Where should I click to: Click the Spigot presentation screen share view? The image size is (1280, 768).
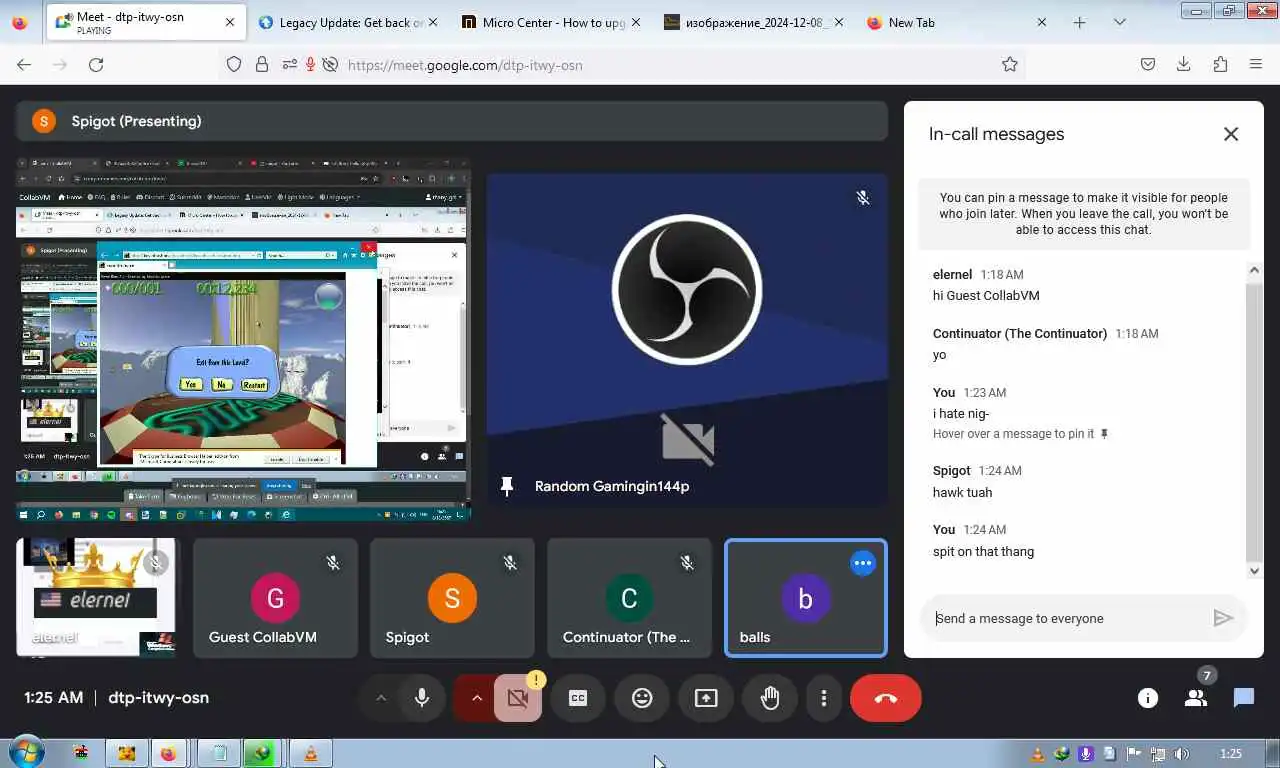243,338
